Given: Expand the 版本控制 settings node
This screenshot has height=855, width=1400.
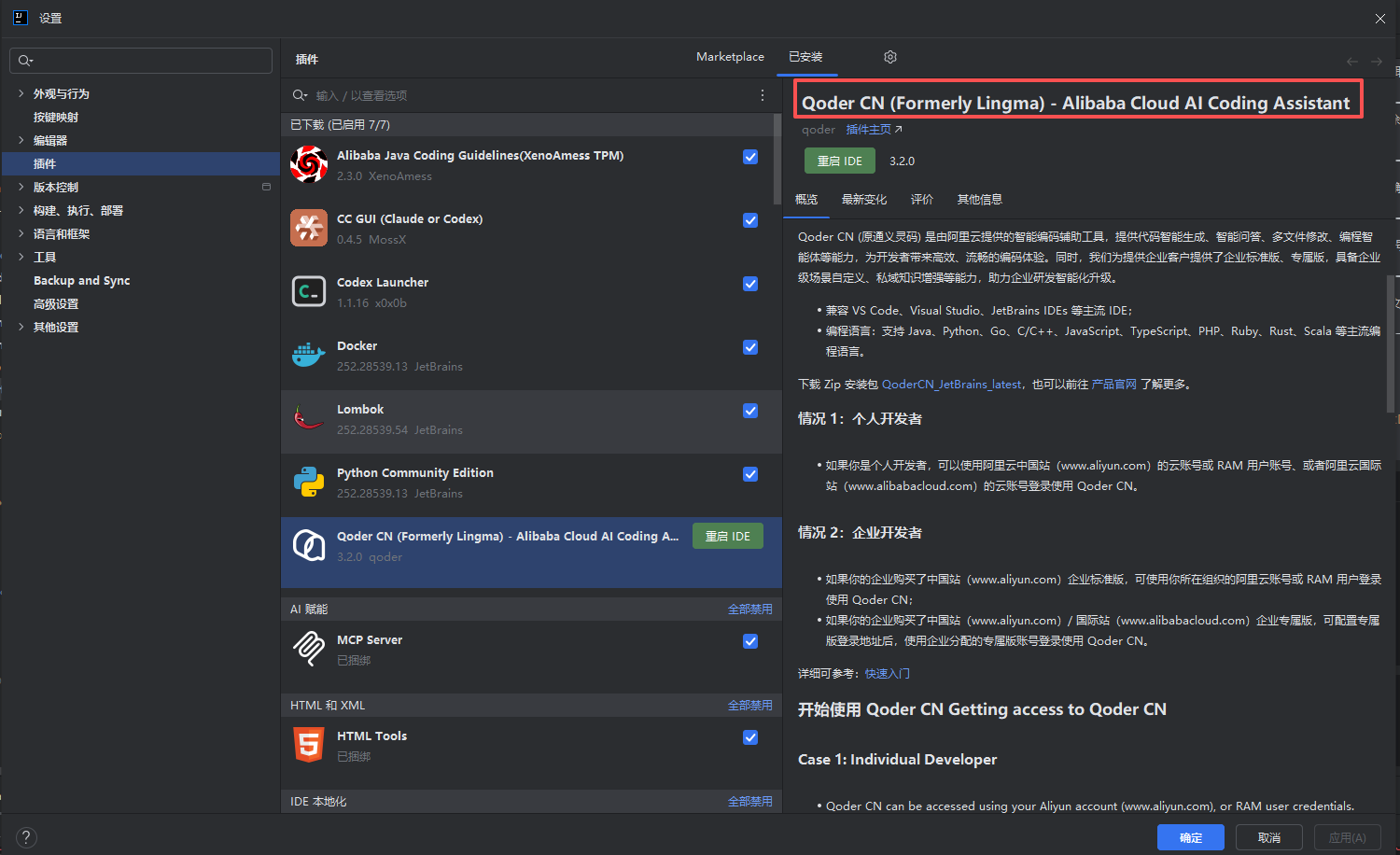Looking at the screenshot, I should point(21,187).
